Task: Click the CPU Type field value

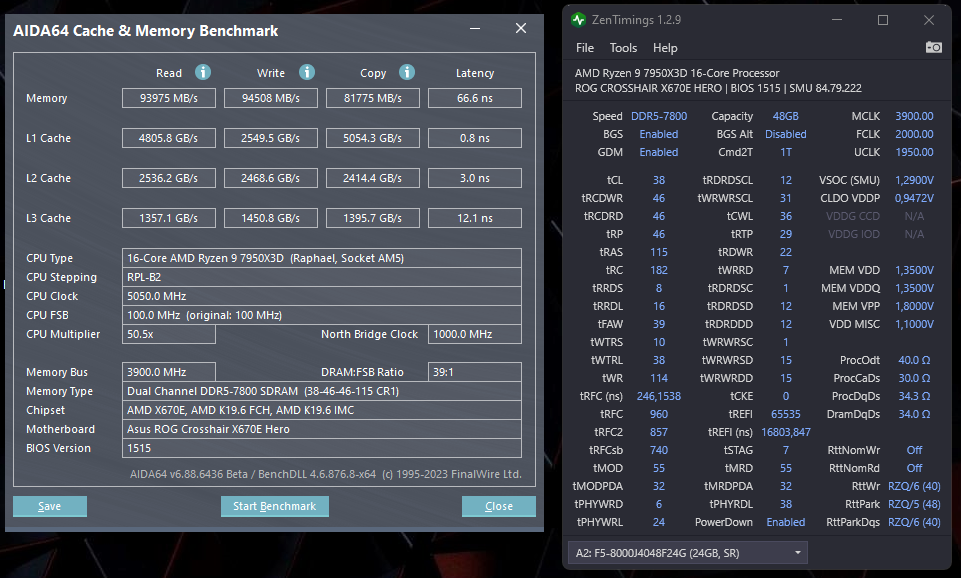Action: click(x=322, y=258)
